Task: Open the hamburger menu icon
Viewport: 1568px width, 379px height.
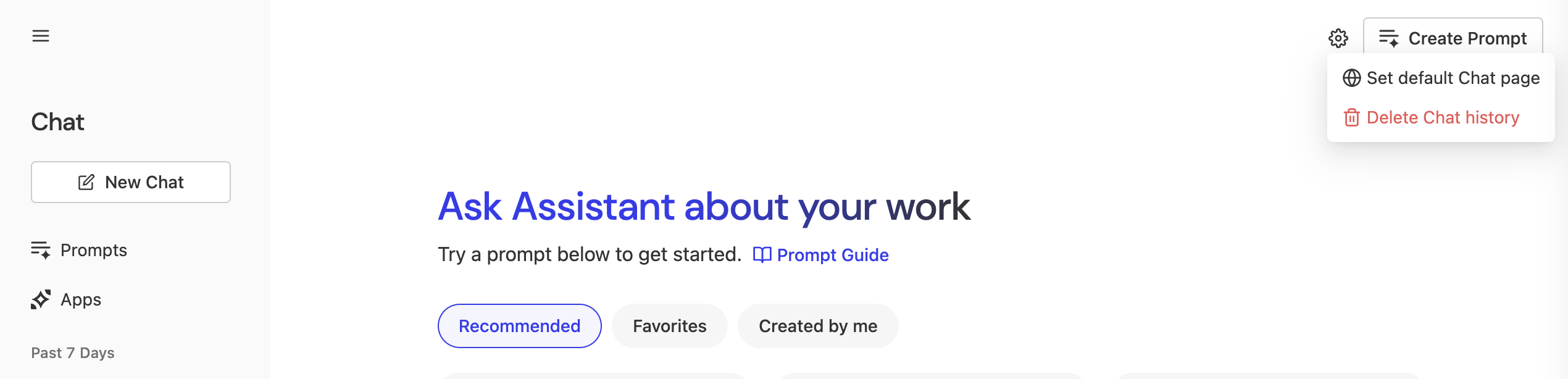Action: click(41, 36)
